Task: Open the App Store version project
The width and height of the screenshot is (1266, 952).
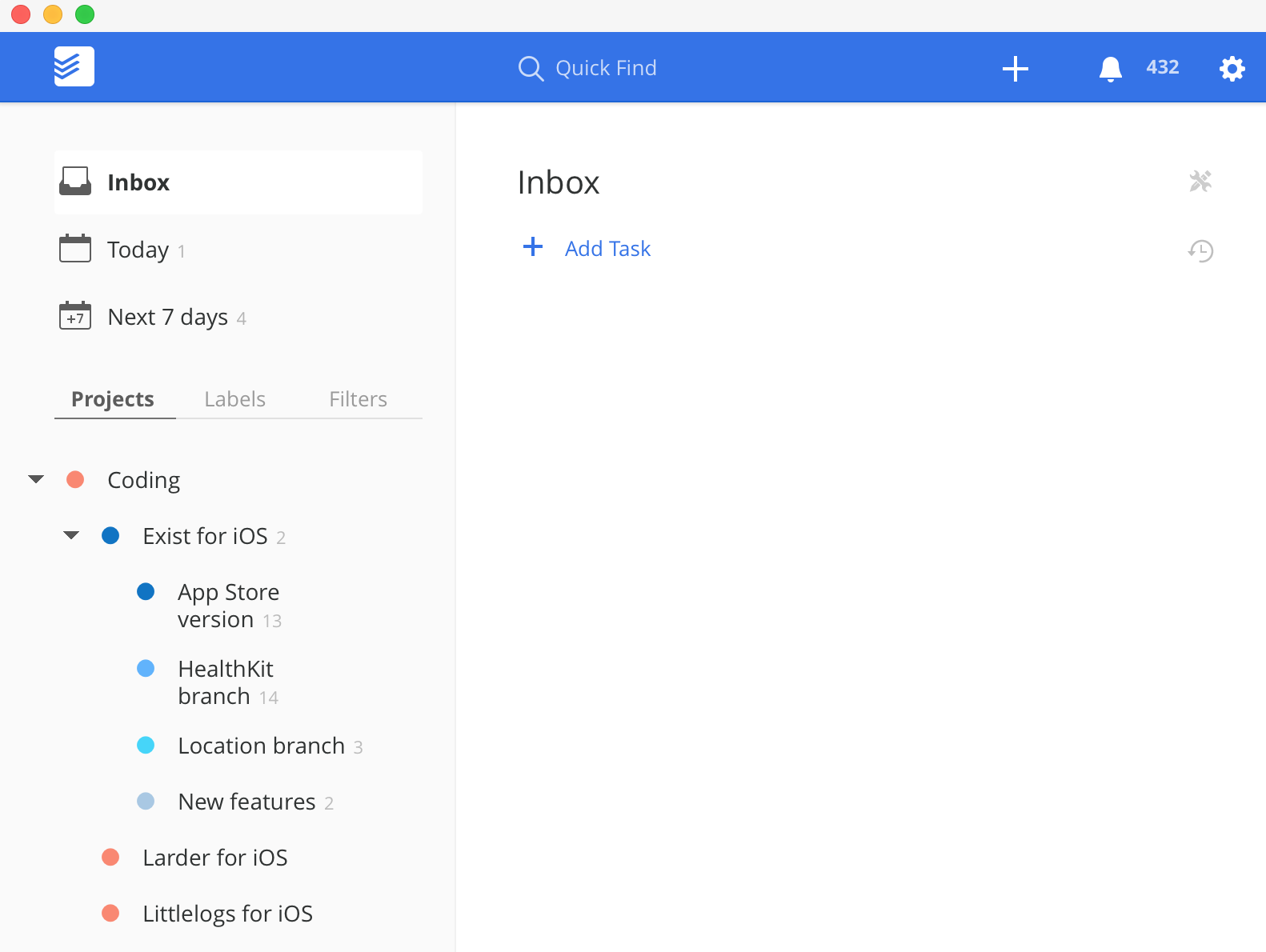Action: point(228,606)
